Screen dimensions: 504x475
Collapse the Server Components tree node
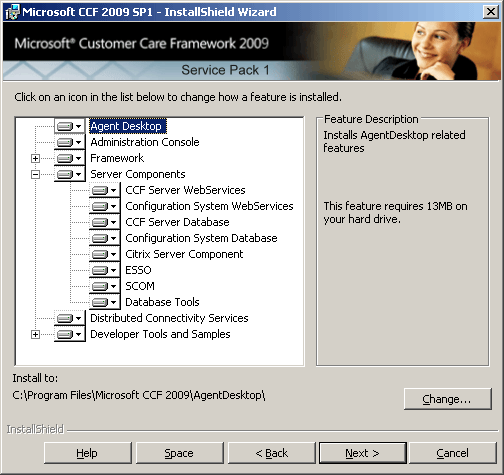[x=35, y=174]
